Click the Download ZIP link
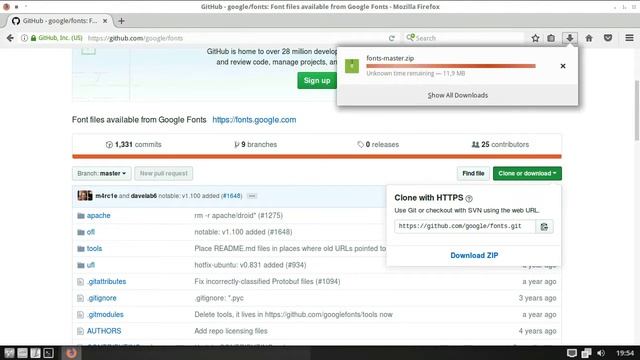 [474, 256]
